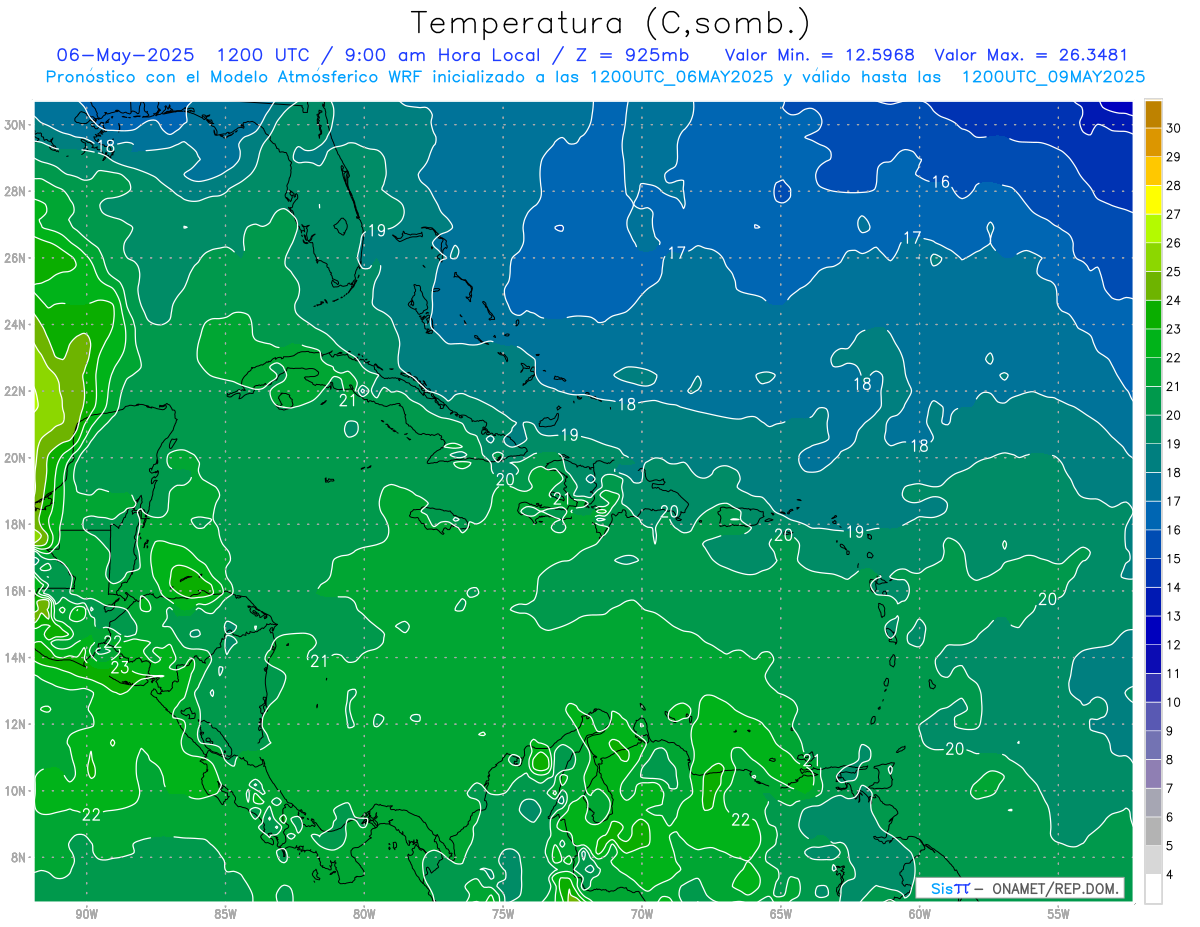
Task: Click '9:00 am Hora Local' text
Action: [445, 55]
